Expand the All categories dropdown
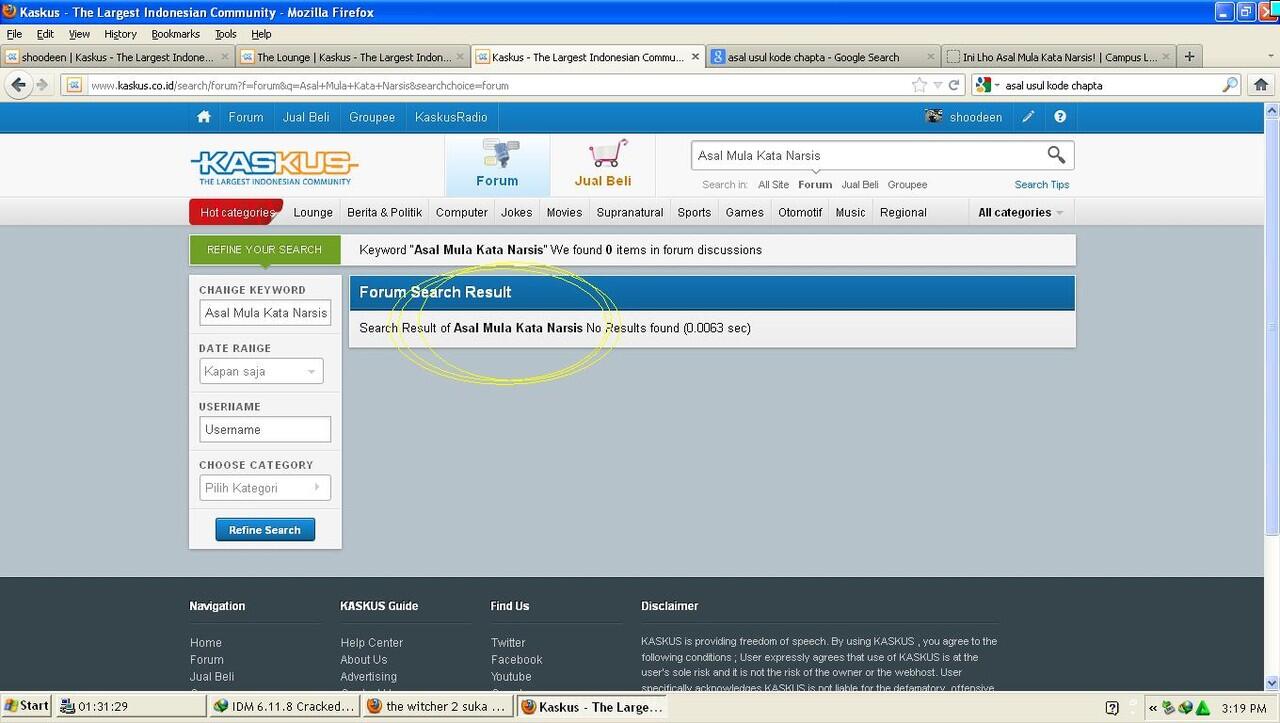 click(x=1020, y=212)
